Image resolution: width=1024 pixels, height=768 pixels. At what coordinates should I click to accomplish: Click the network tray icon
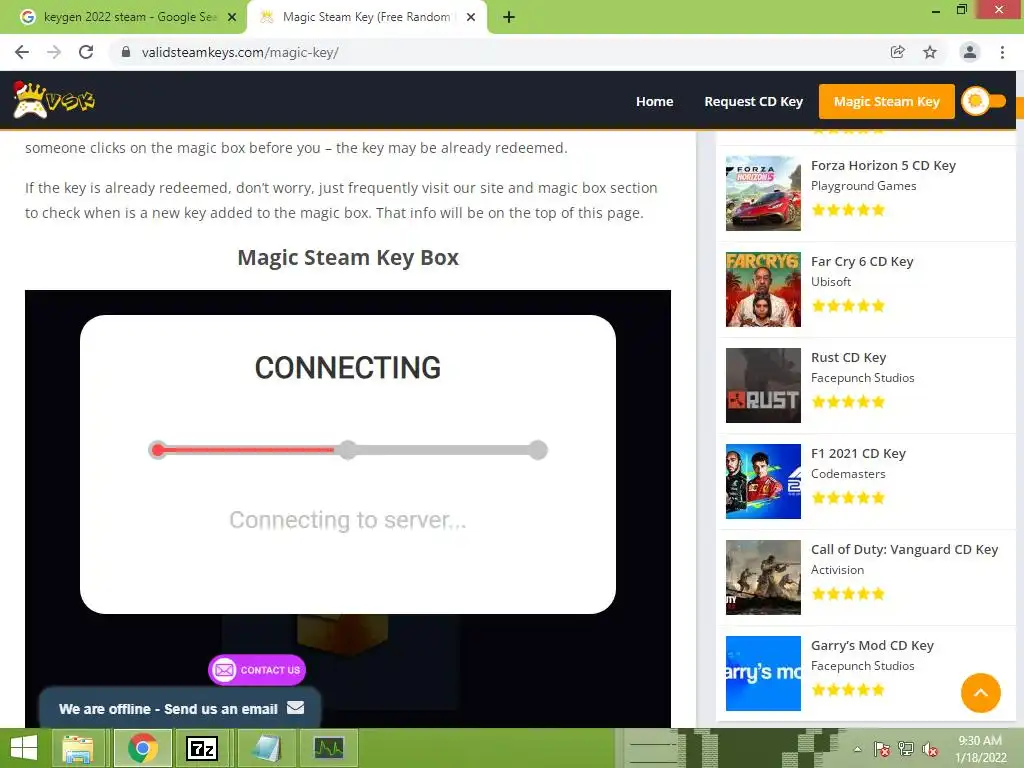click(906, 749)
